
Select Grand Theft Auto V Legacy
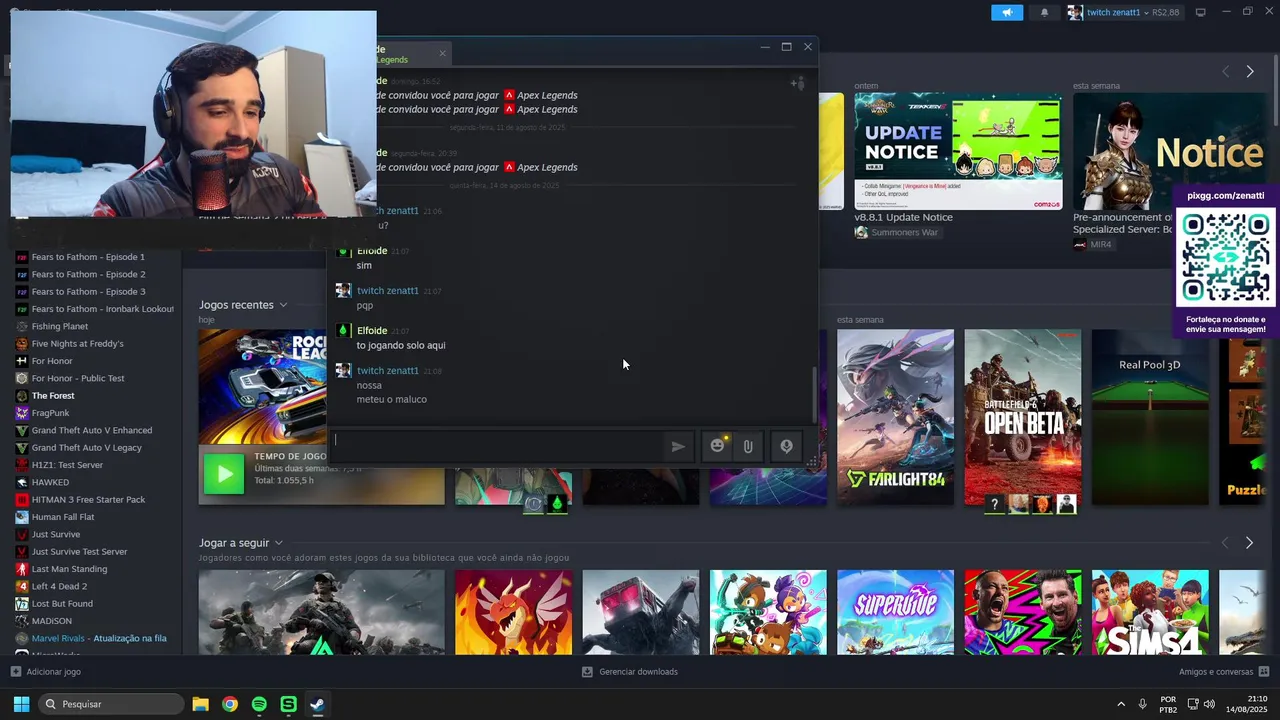pyautogui.click(x=86, y=448)
